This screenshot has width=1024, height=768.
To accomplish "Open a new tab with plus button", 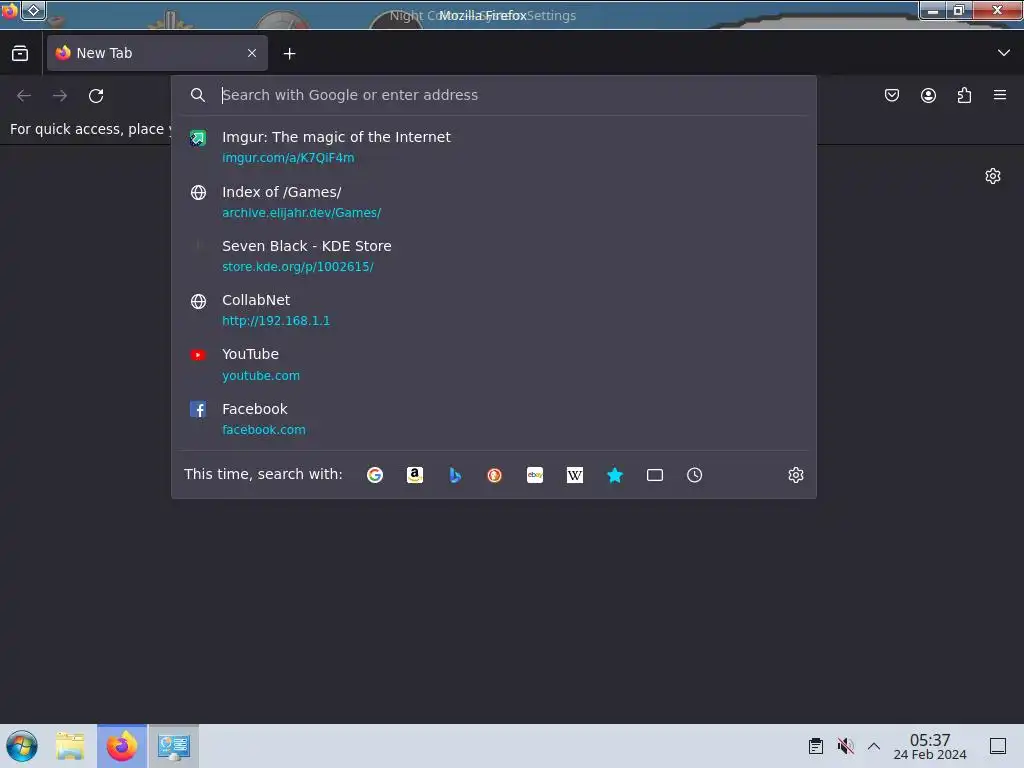I will click(x=289, y=54).
